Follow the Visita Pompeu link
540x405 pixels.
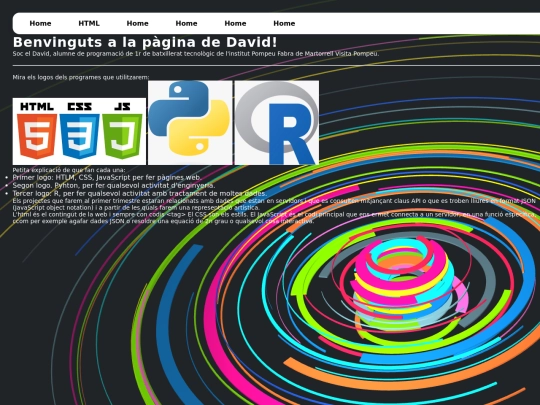pyautogui.click(x=356, y=54)
